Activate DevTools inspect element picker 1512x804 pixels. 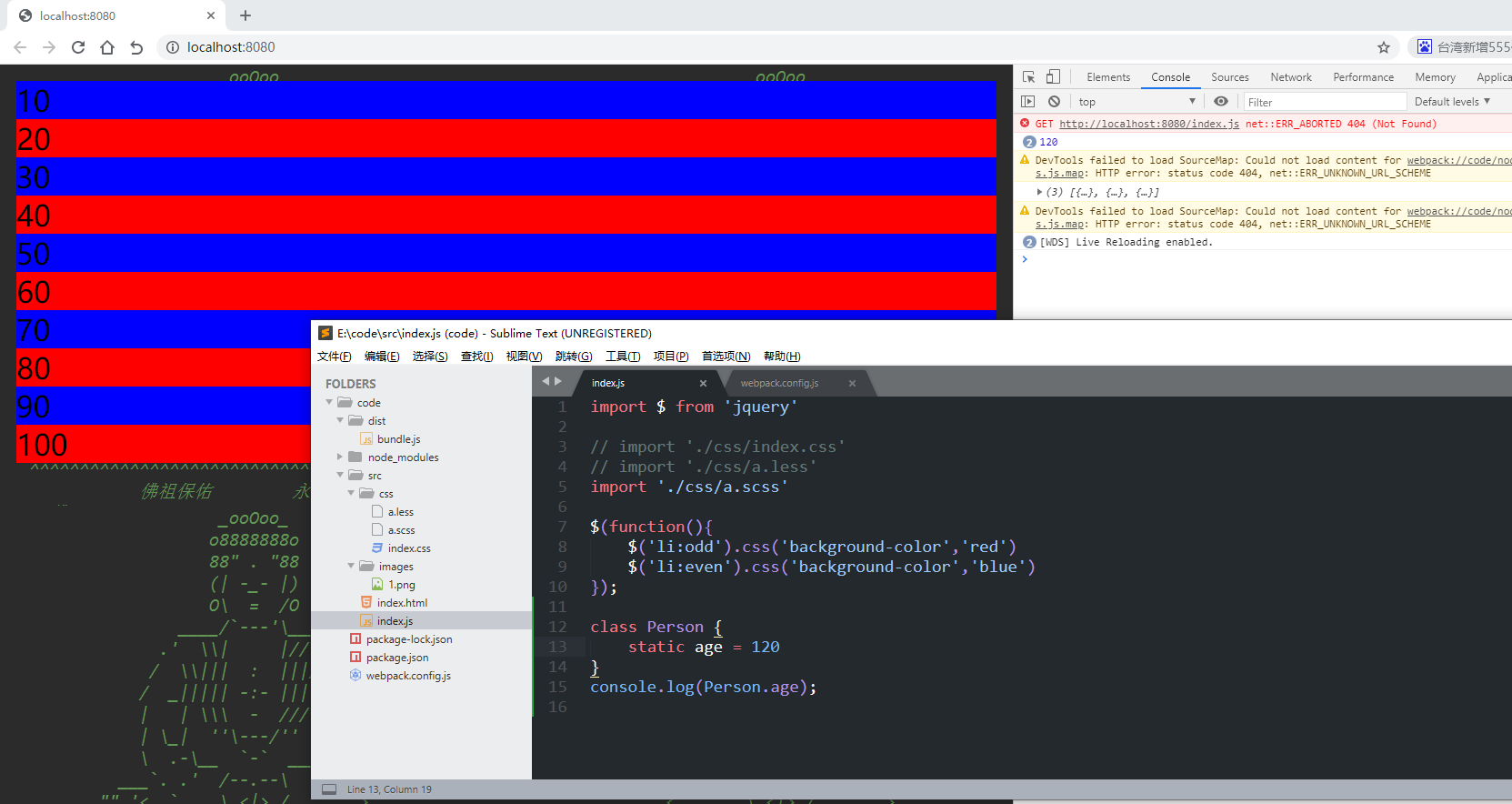click(x=1029, y=77)
